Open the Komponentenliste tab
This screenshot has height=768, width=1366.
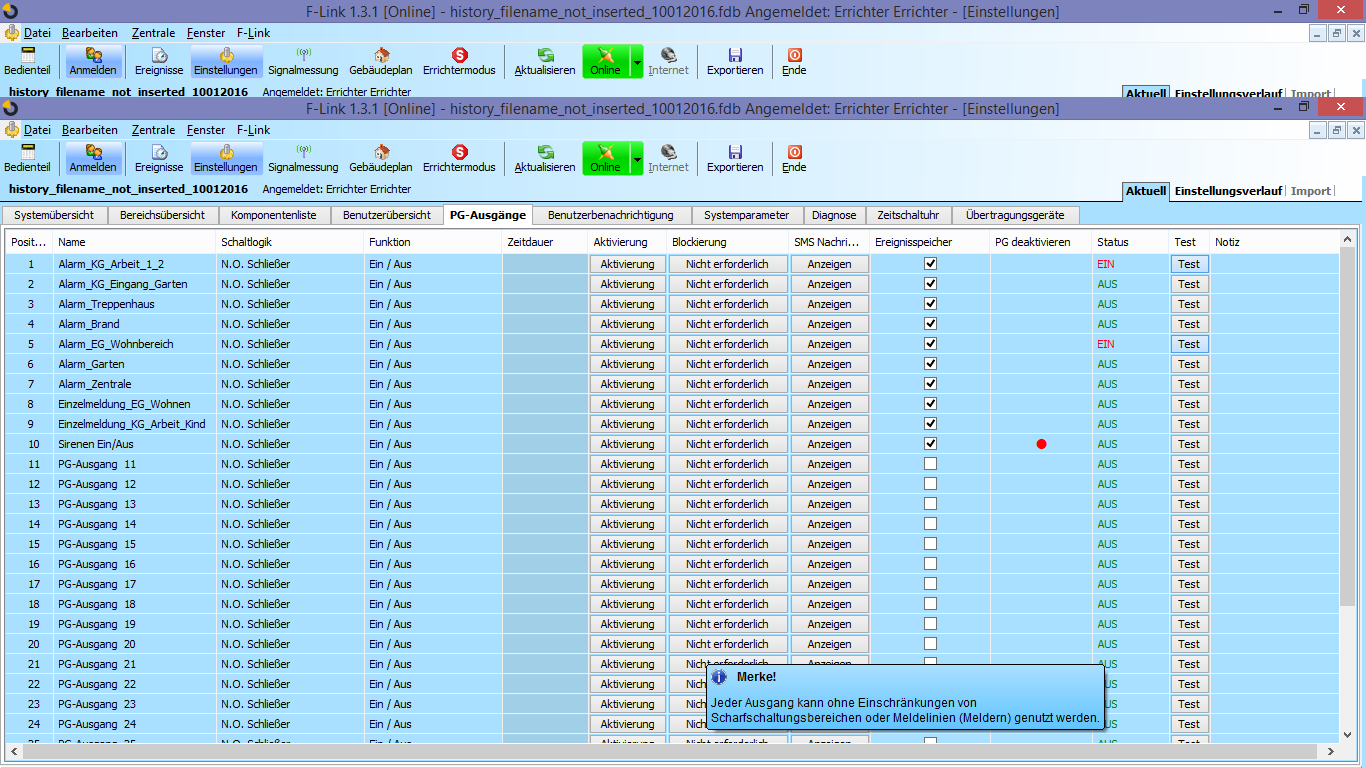click(273, 215)
